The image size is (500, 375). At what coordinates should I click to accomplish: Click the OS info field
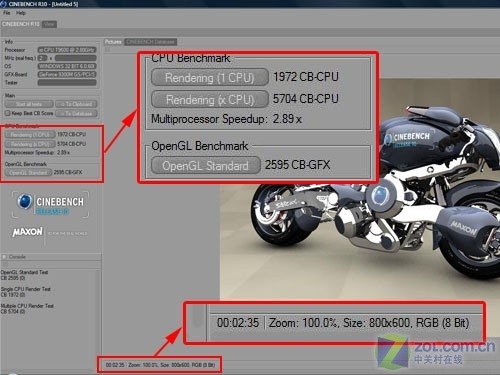pyautogui.click(x=67, y=66)
